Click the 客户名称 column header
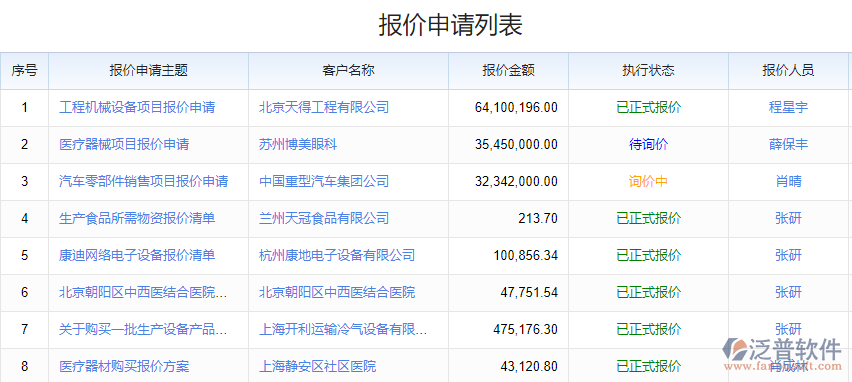 (348, 71)
